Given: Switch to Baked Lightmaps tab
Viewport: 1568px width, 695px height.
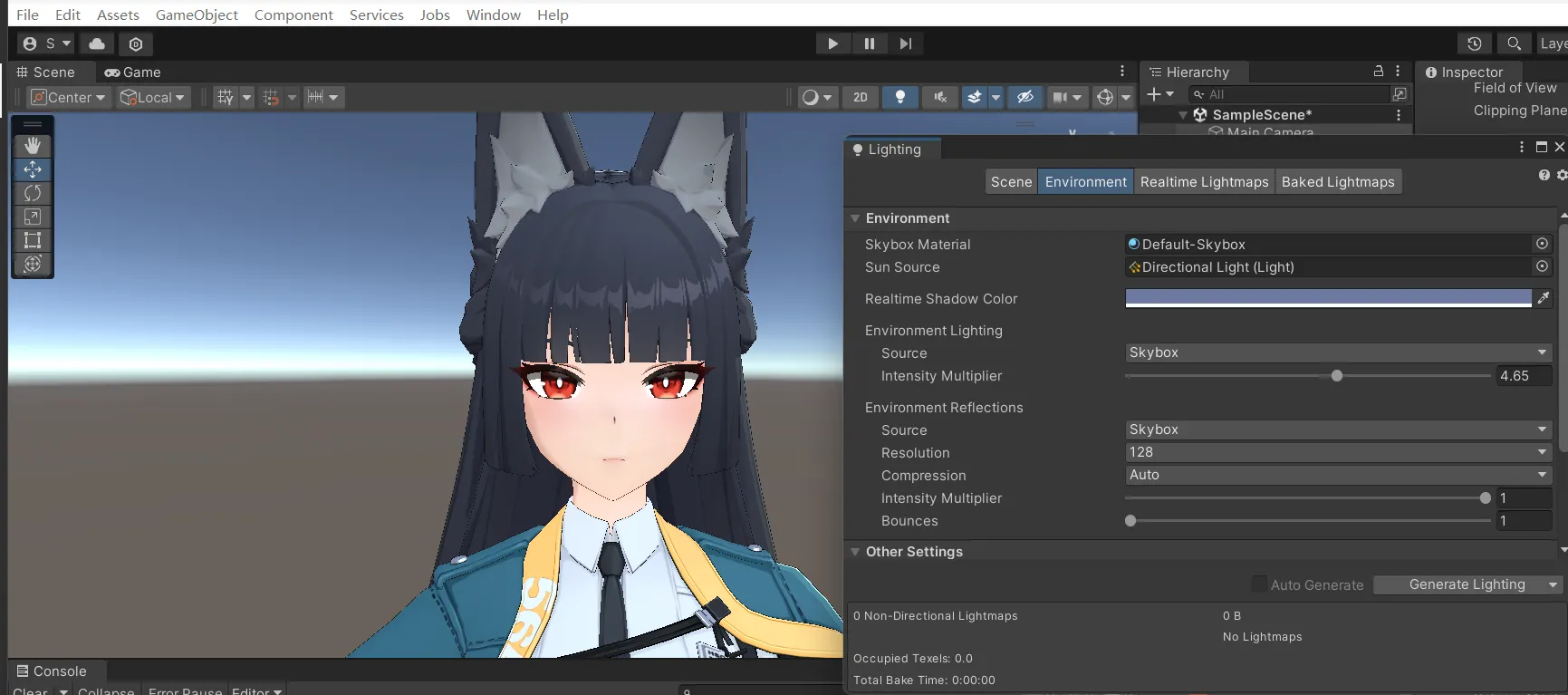Looking at the screenshot, I should 1337,182.
